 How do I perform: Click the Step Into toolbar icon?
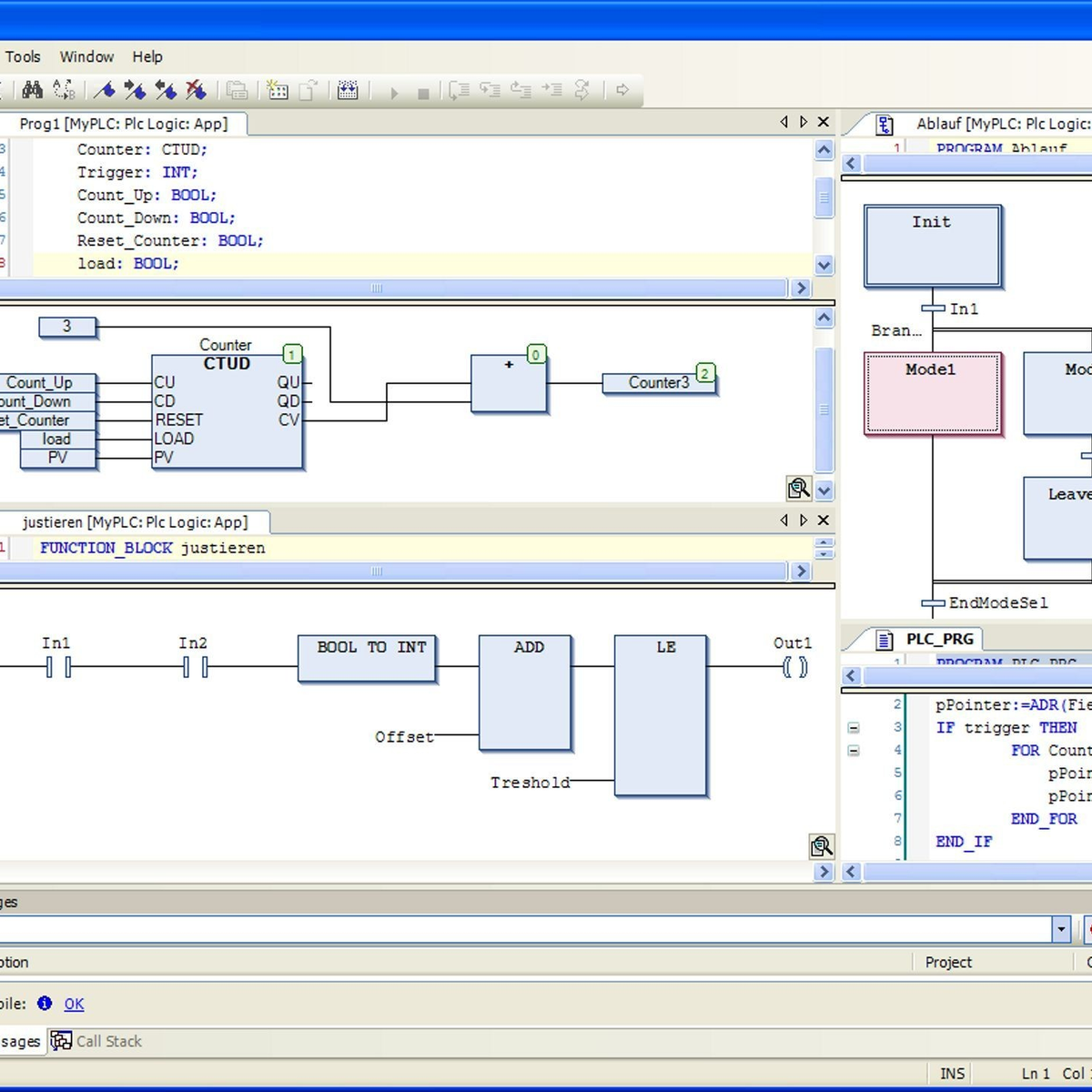click(x=491, y=90)
